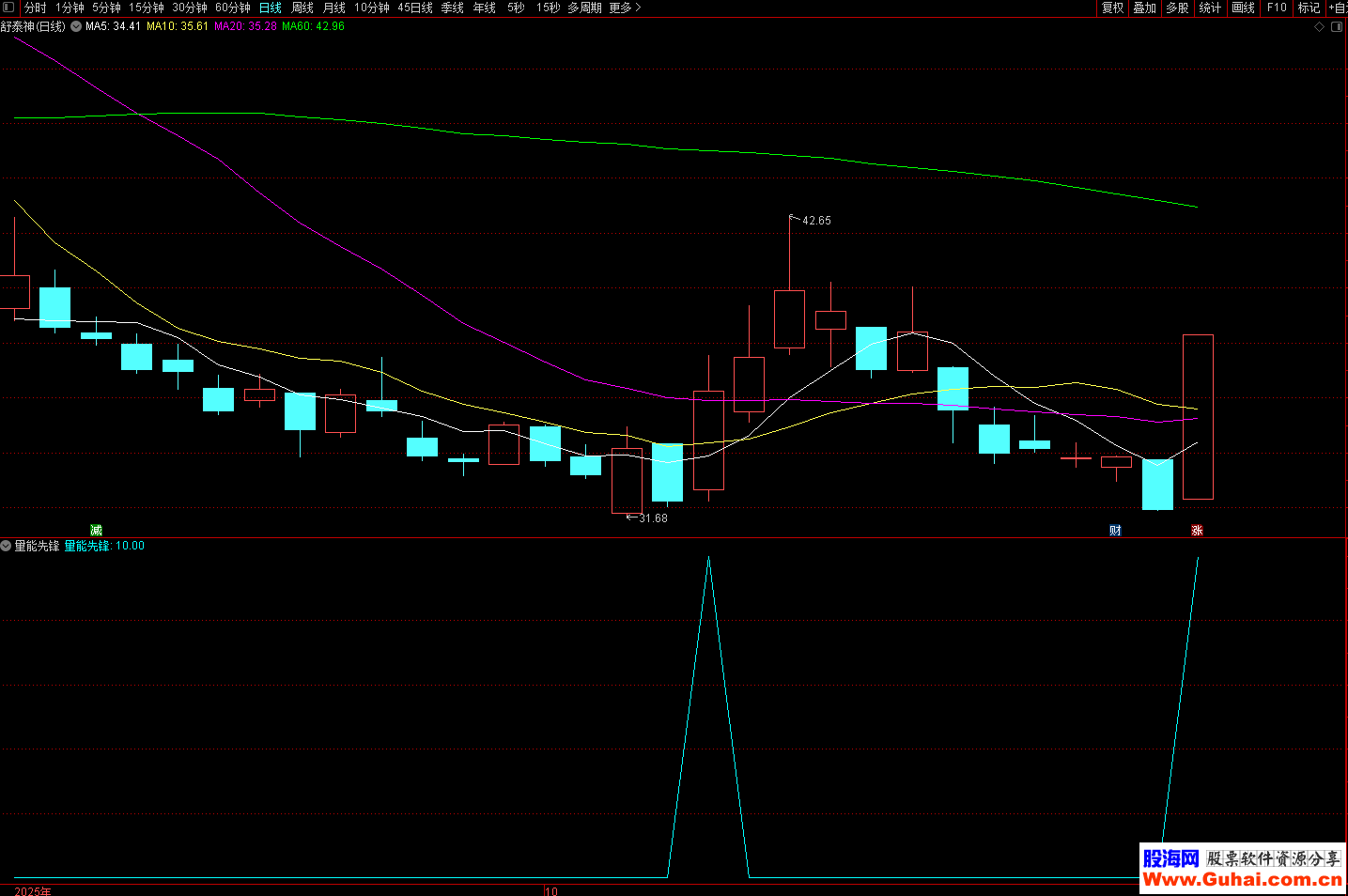
Task: Toggle the 标记 mark button
Action: click(x=1309, y=8)
